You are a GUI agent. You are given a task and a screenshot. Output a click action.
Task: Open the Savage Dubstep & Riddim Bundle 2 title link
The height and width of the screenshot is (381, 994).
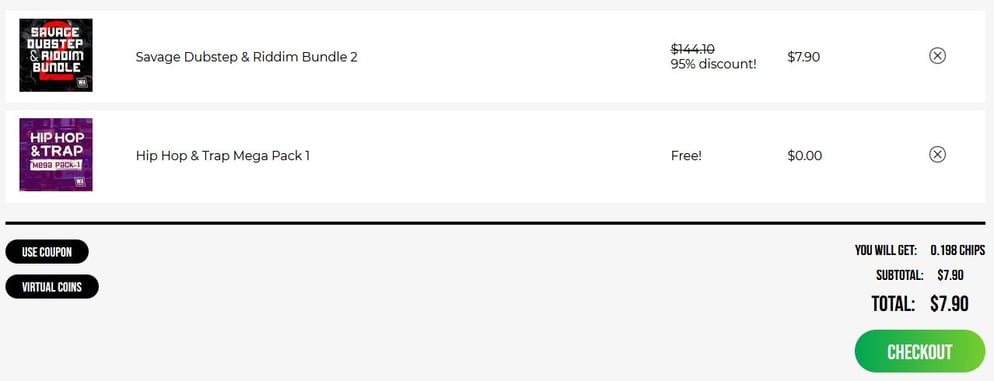tap(247, 57)
